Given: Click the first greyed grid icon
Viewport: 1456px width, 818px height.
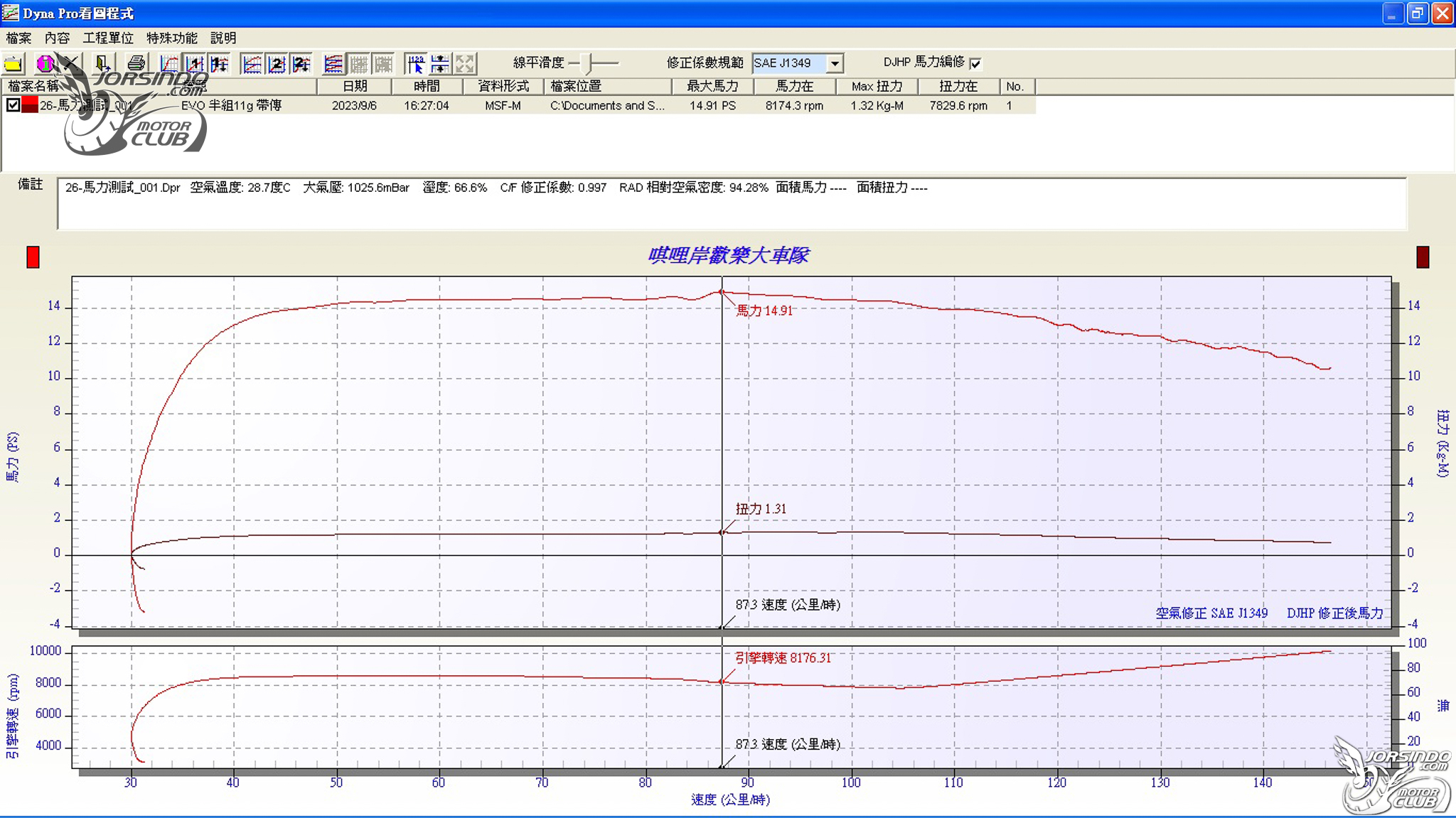Looking at the screenshot, I should click(358, 64).
